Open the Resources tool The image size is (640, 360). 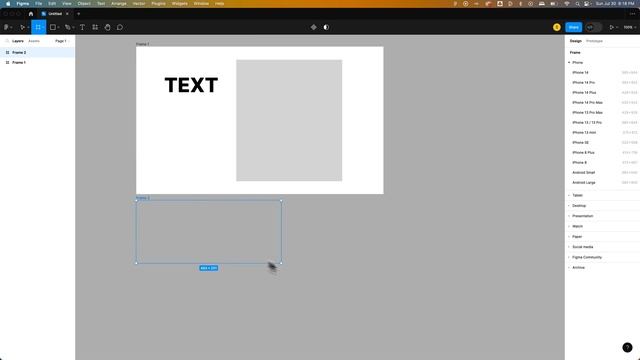[95, 27]
